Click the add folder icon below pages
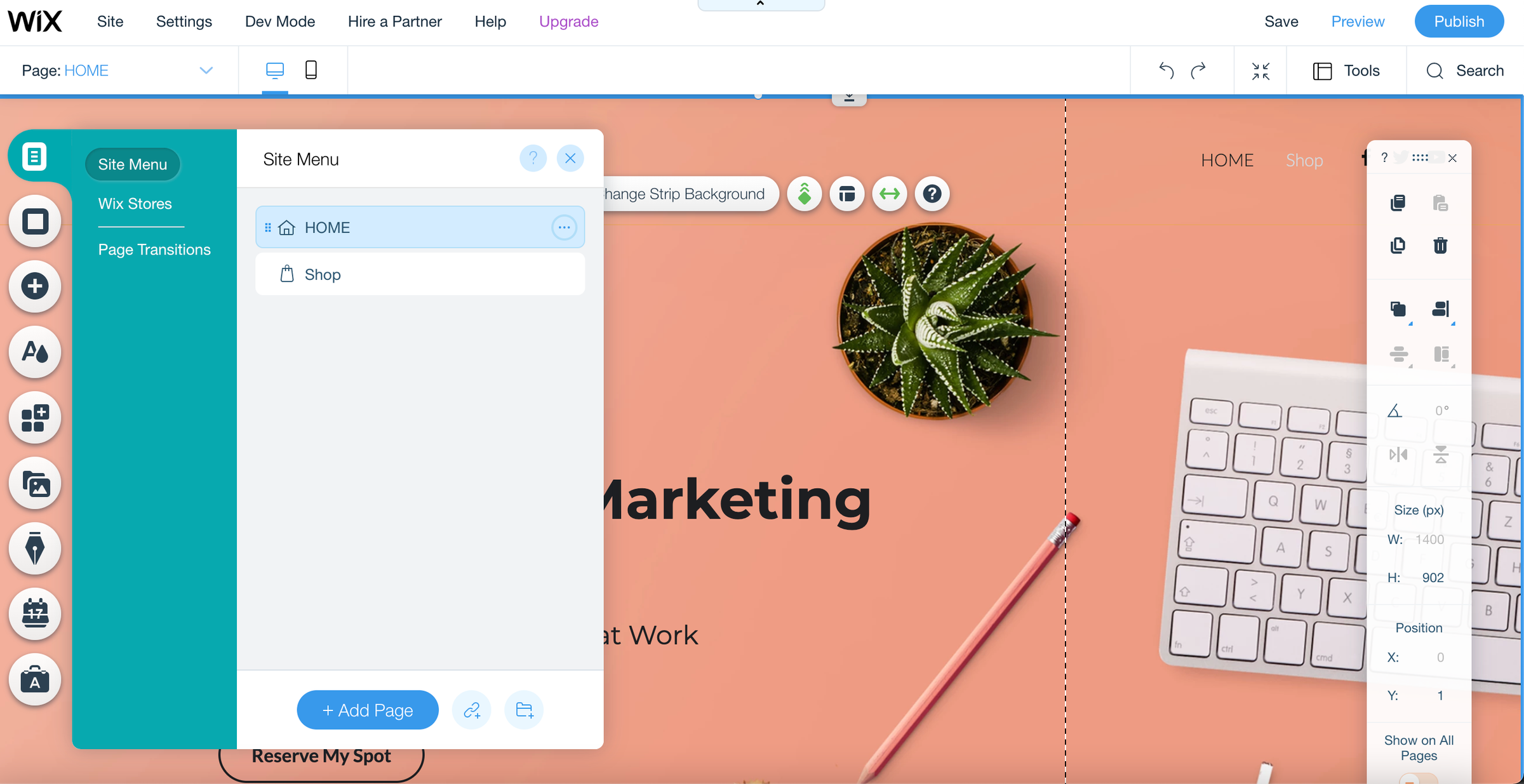Screen dimensions: 1524x784 coord(524,710)
